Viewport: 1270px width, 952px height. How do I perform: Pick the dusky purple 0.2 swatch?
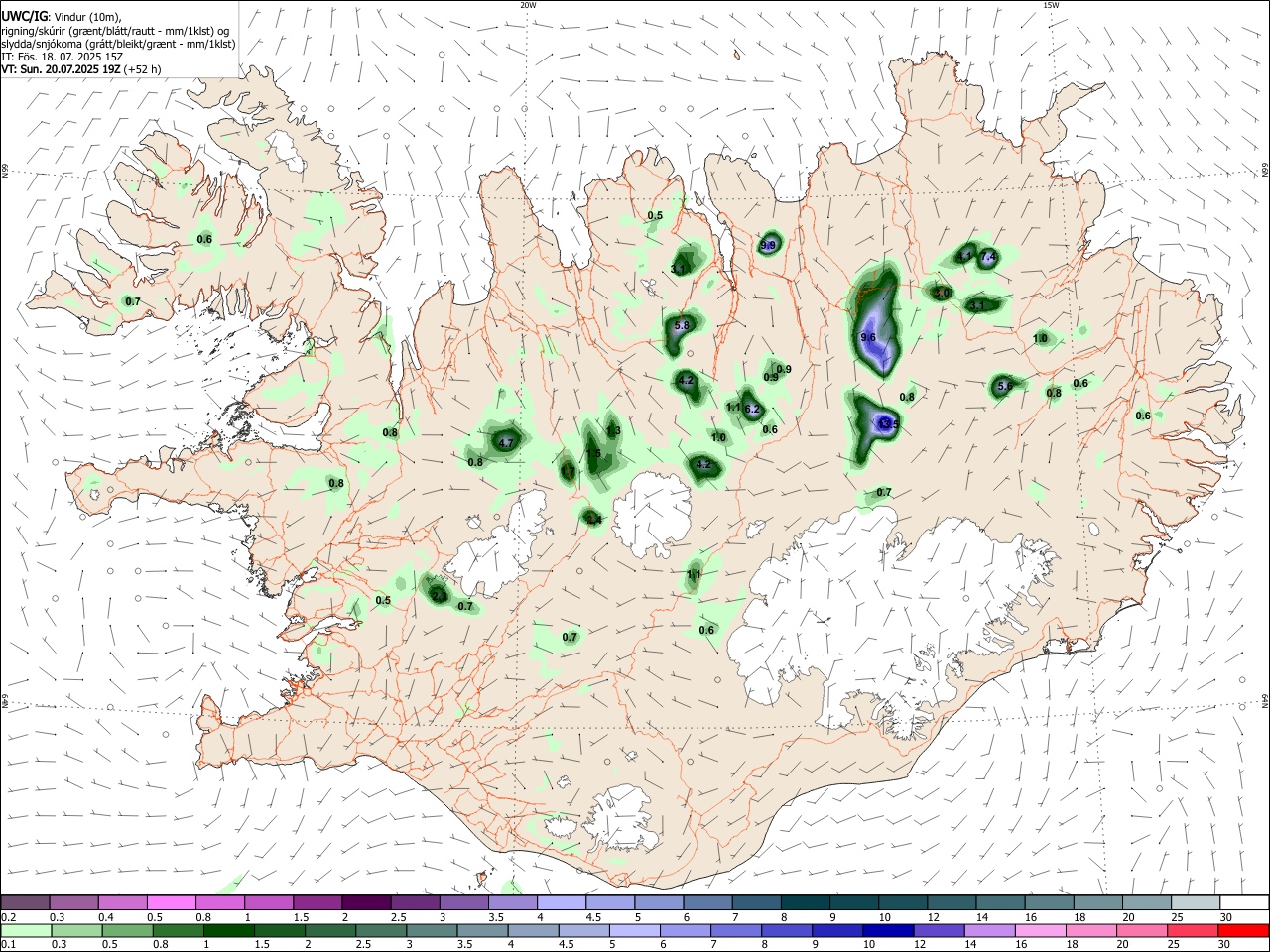click(26, 902)
